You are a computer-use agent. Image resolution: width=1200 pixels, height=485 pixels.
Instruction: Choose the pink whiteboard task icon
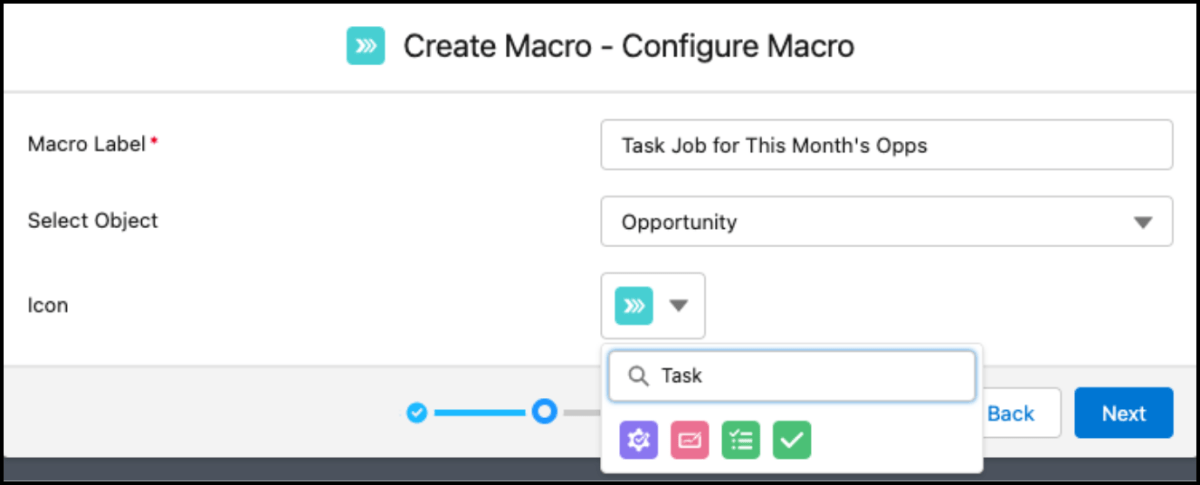(x=690, y=439)
